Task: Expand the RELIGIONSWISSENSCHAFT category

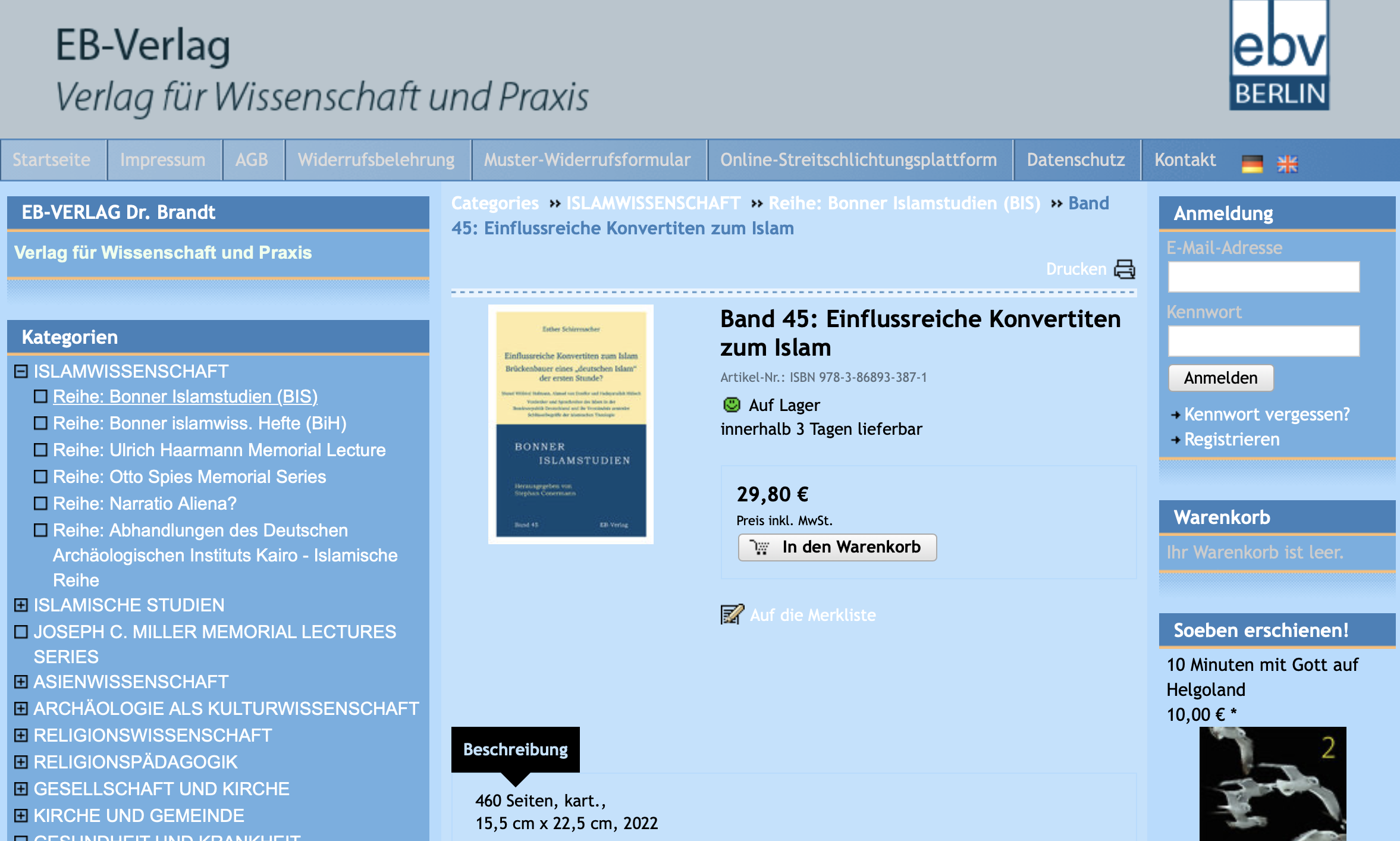Action: (21, 735)
